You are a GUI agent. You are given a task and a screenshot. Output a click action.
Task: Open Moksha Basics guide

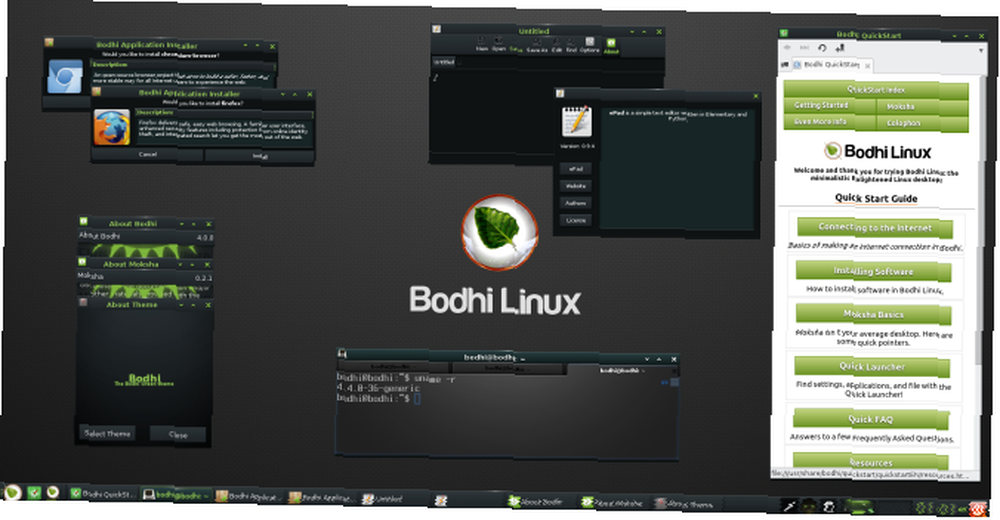click(873, 314)
